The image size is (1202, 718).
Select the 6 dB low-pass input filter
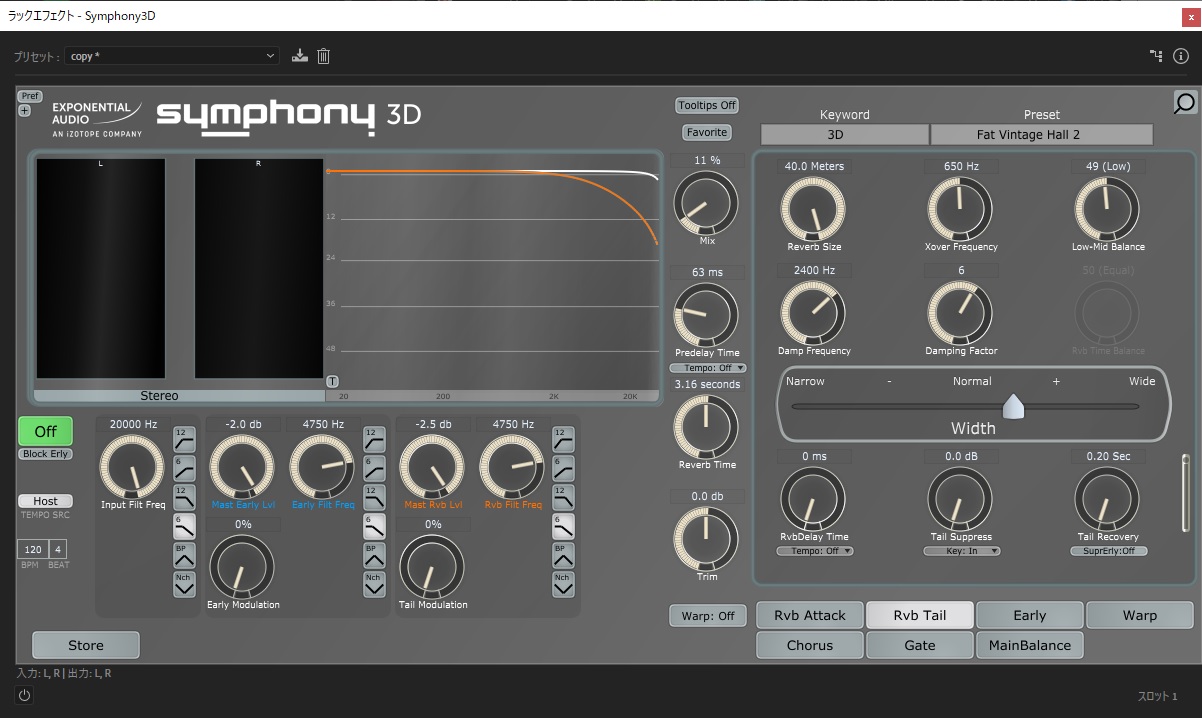click(x=184, y=525)
